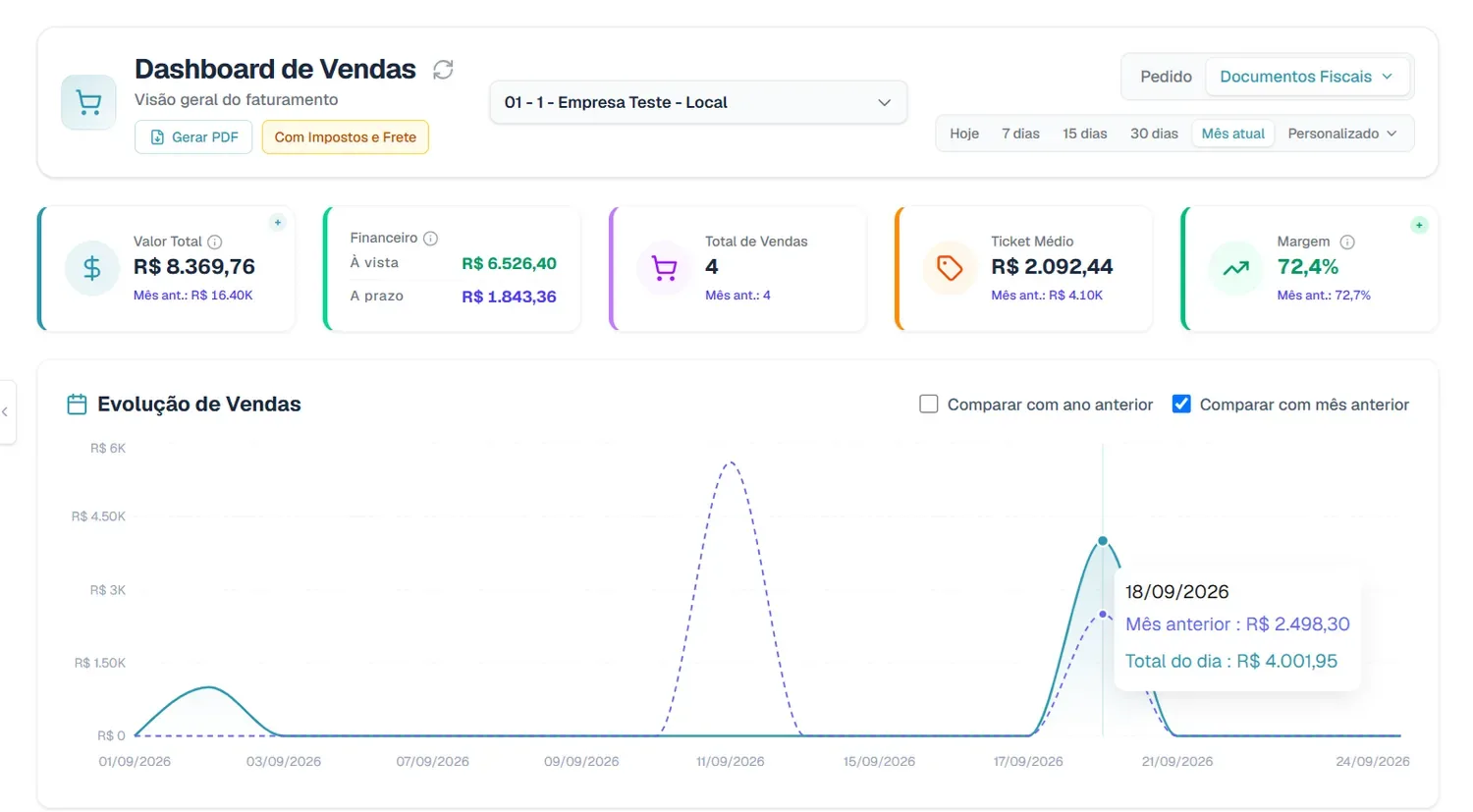Select the 30 dias period tab
Image resolution: width=1473 pixels, height=812 pixels.
click(1154, 134)
